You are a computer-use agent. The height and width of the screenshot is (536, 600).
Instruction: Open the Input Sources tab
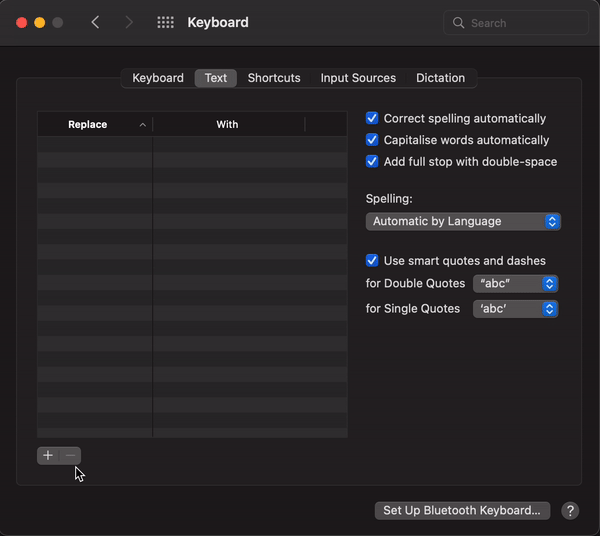click(358, 78)
